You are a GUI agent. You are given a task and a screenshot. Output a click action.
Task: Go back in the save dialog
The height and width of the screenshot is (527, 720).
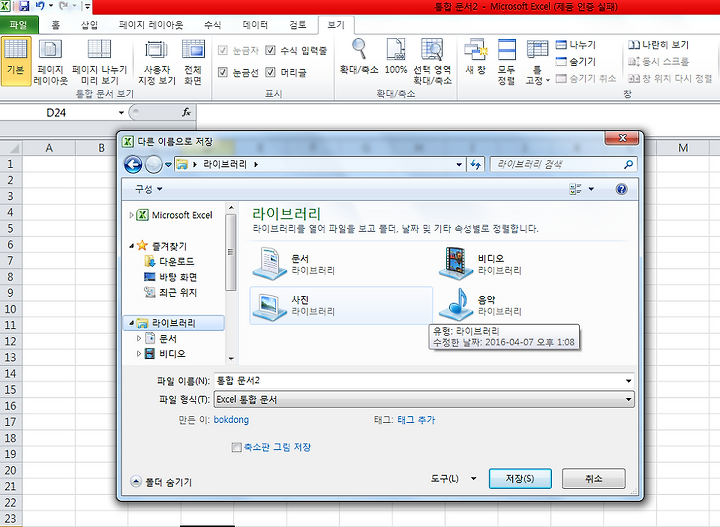point(133,164)
